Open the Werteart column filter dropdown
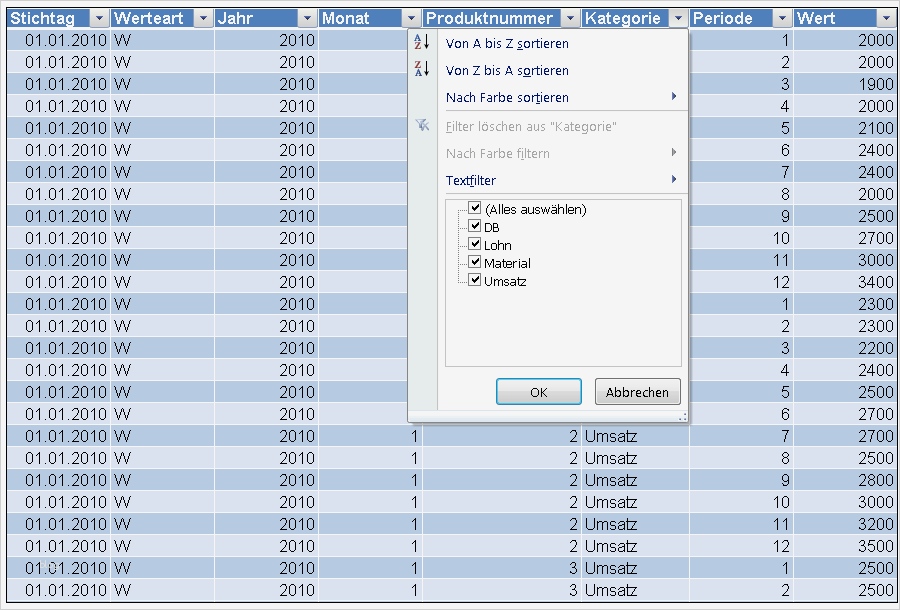The image size is (900, 610). 203,17
